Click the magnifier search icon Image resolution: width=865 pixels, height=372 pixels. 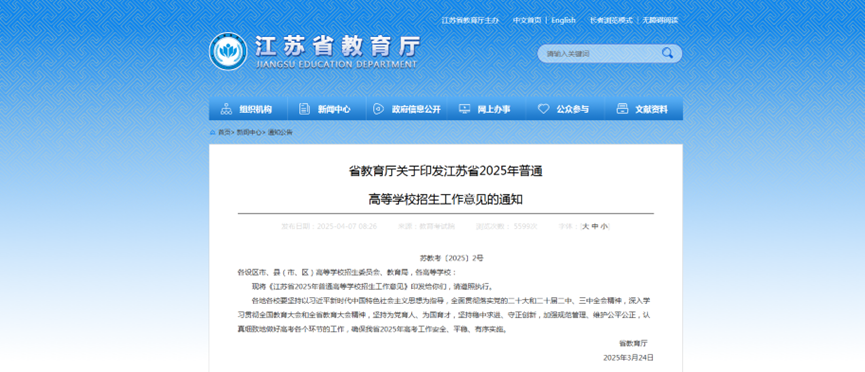click(x=668, y=53)
